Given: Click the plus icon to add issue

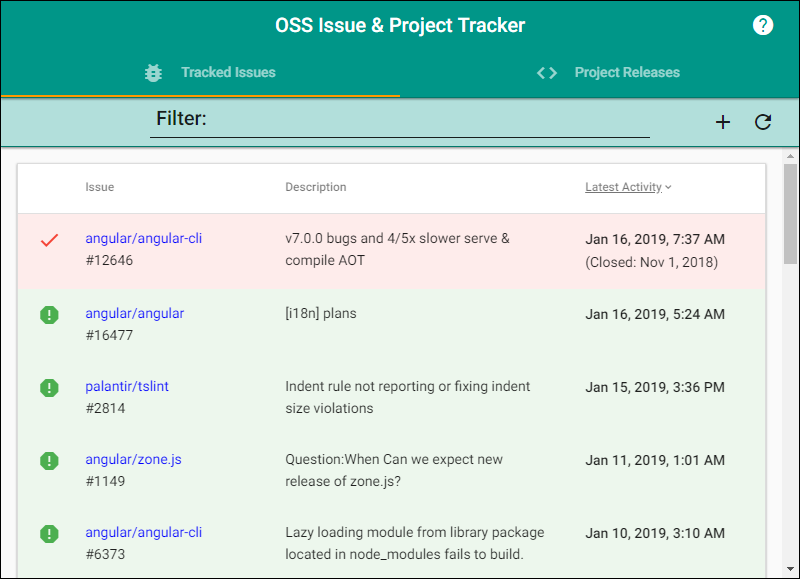Looking at the screenshot, I should point(722,122).
